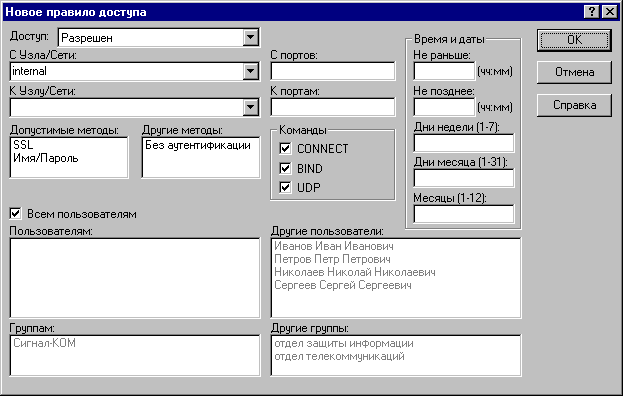Click the question mark help icon in title bar
The width and height of the screenshot is (623, 396).
591,12
